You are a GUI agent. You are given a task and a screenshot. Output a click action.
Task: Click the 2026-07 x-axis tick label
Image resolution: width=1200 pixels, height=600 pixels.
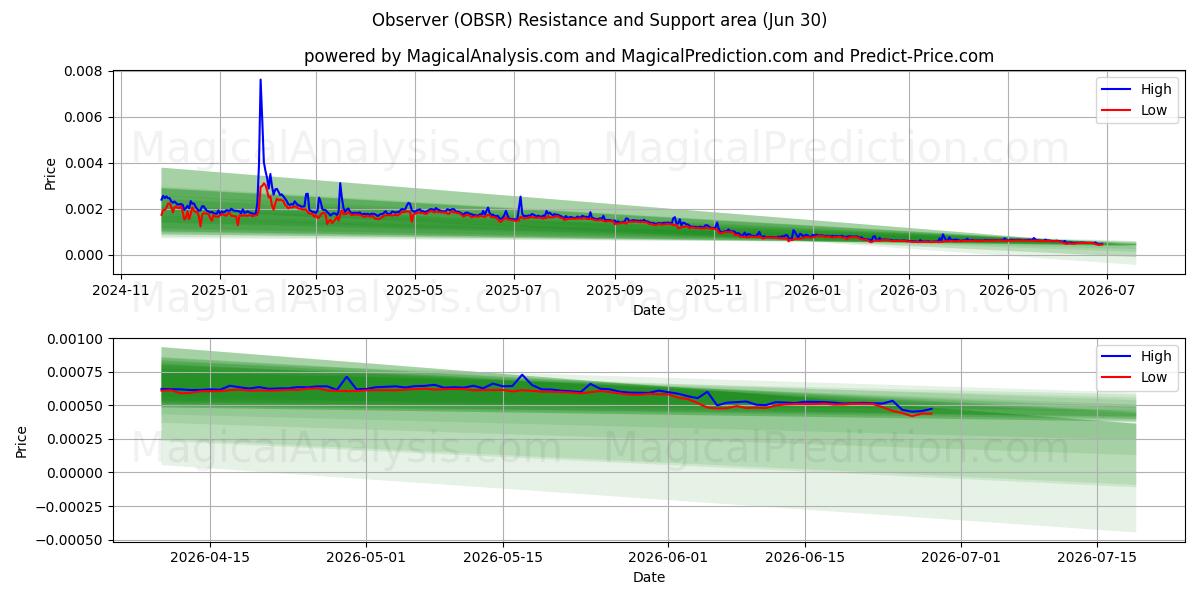tap(1106, 291)
